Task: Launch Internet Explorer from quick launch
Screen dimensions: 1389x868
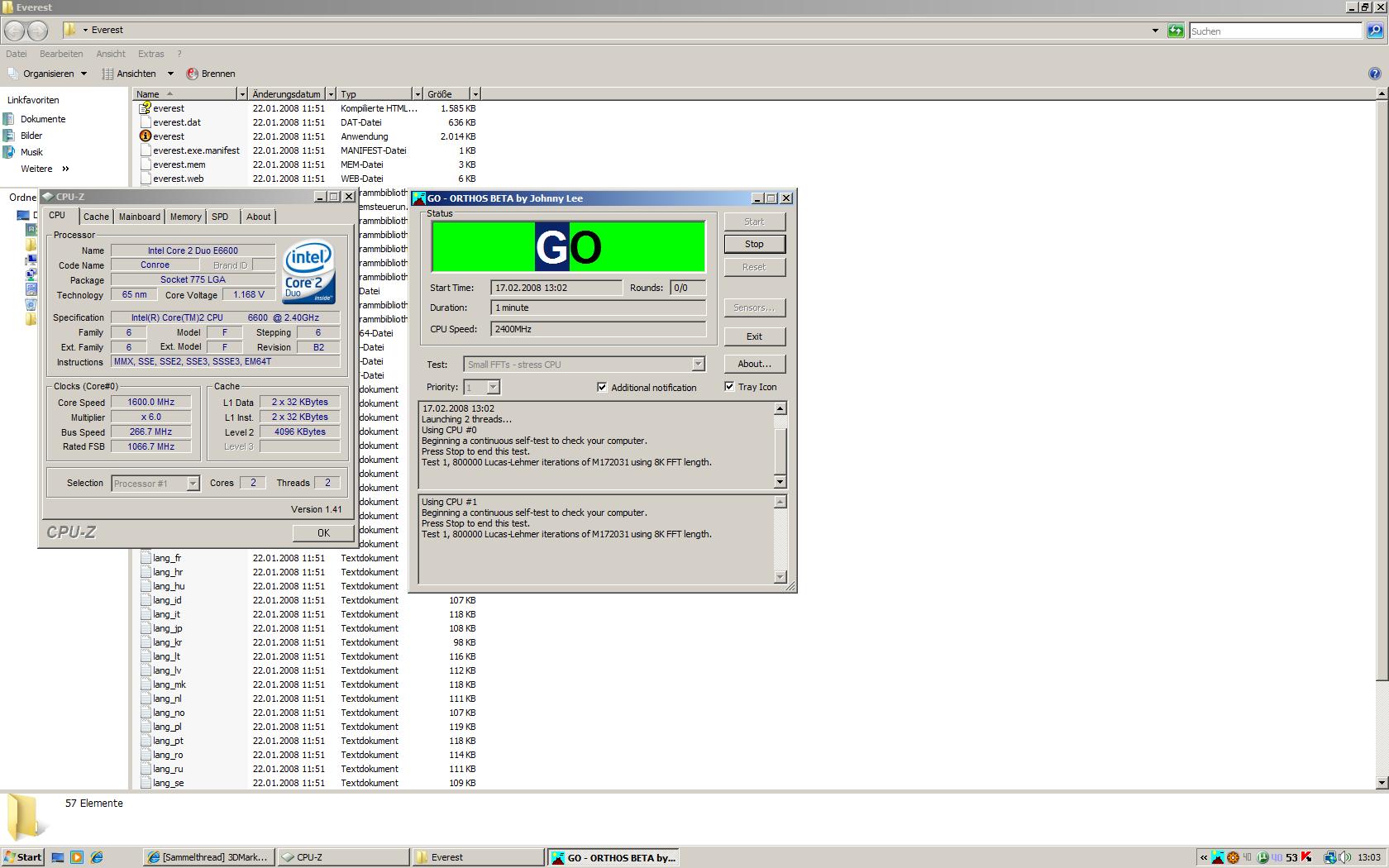Action: coord(97,857)
